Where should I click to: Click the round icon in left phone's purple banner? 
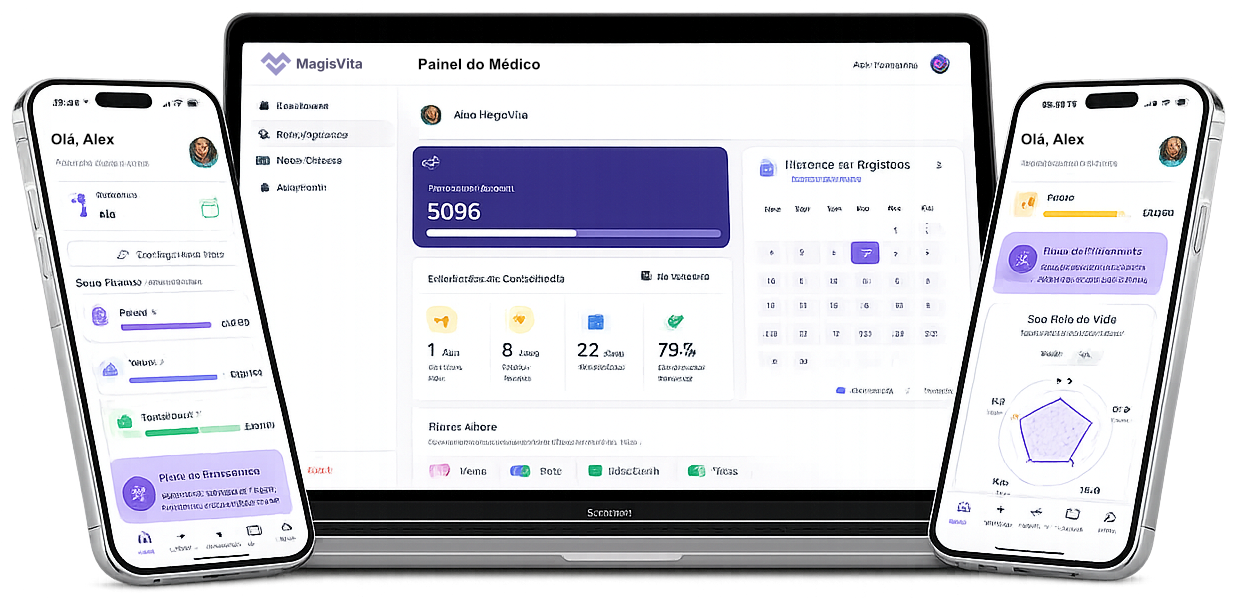pyautogui.click(x=139, y=492)
